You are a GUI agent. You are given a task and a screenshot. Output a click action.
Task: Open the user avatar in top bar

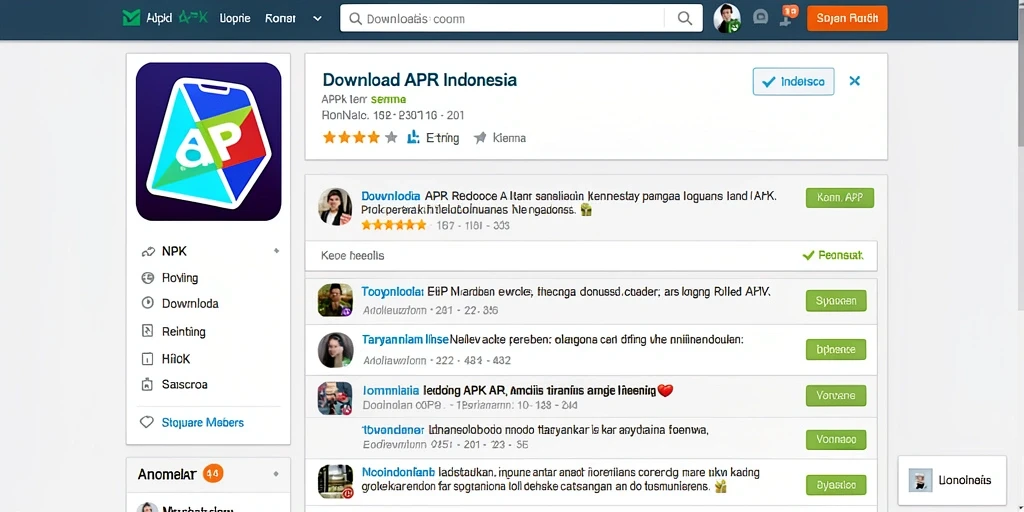727,18
